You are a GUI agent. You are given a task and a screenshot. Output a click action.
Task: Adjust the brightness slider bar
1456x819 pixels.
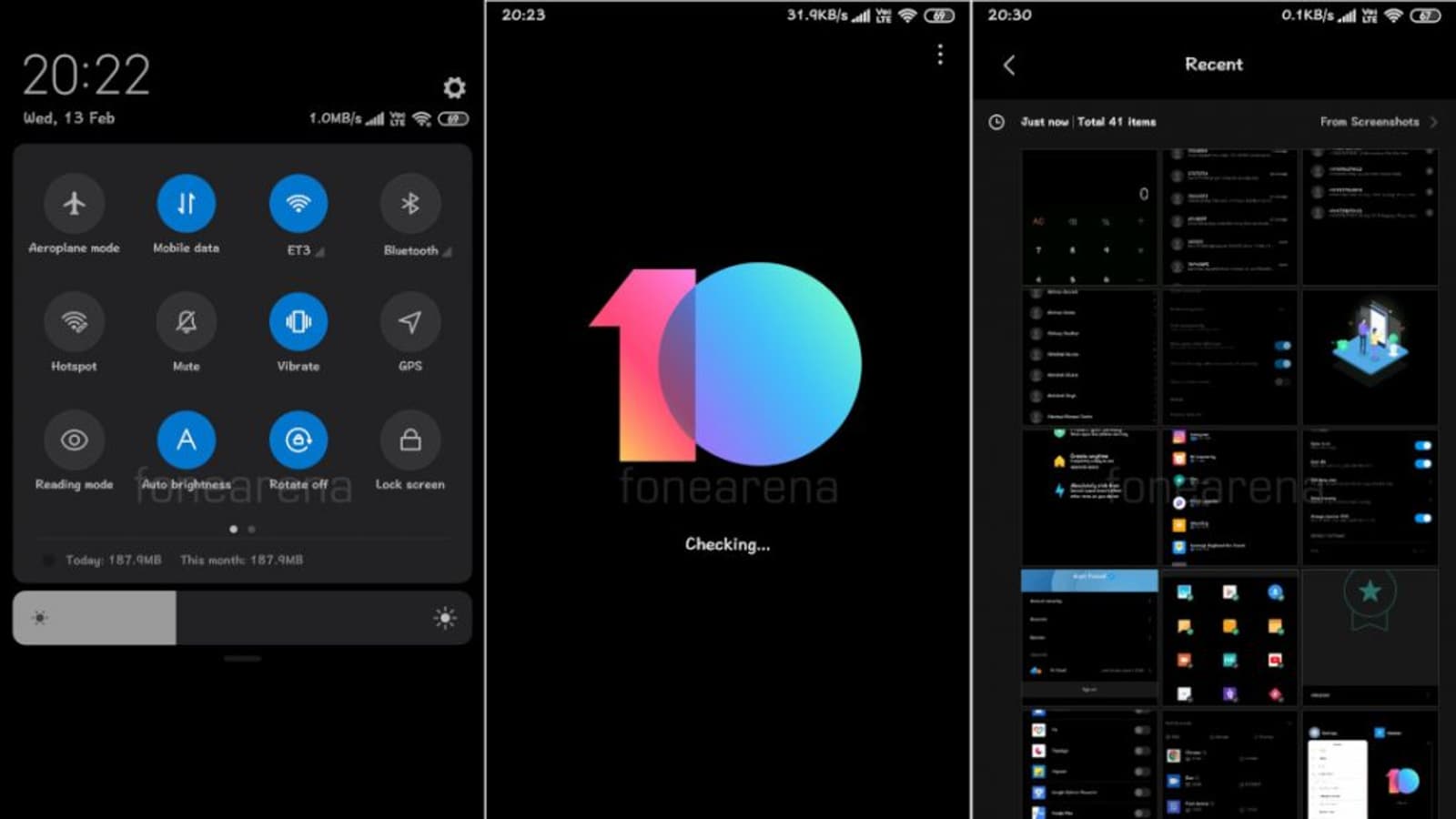click(x=242, y=618)
